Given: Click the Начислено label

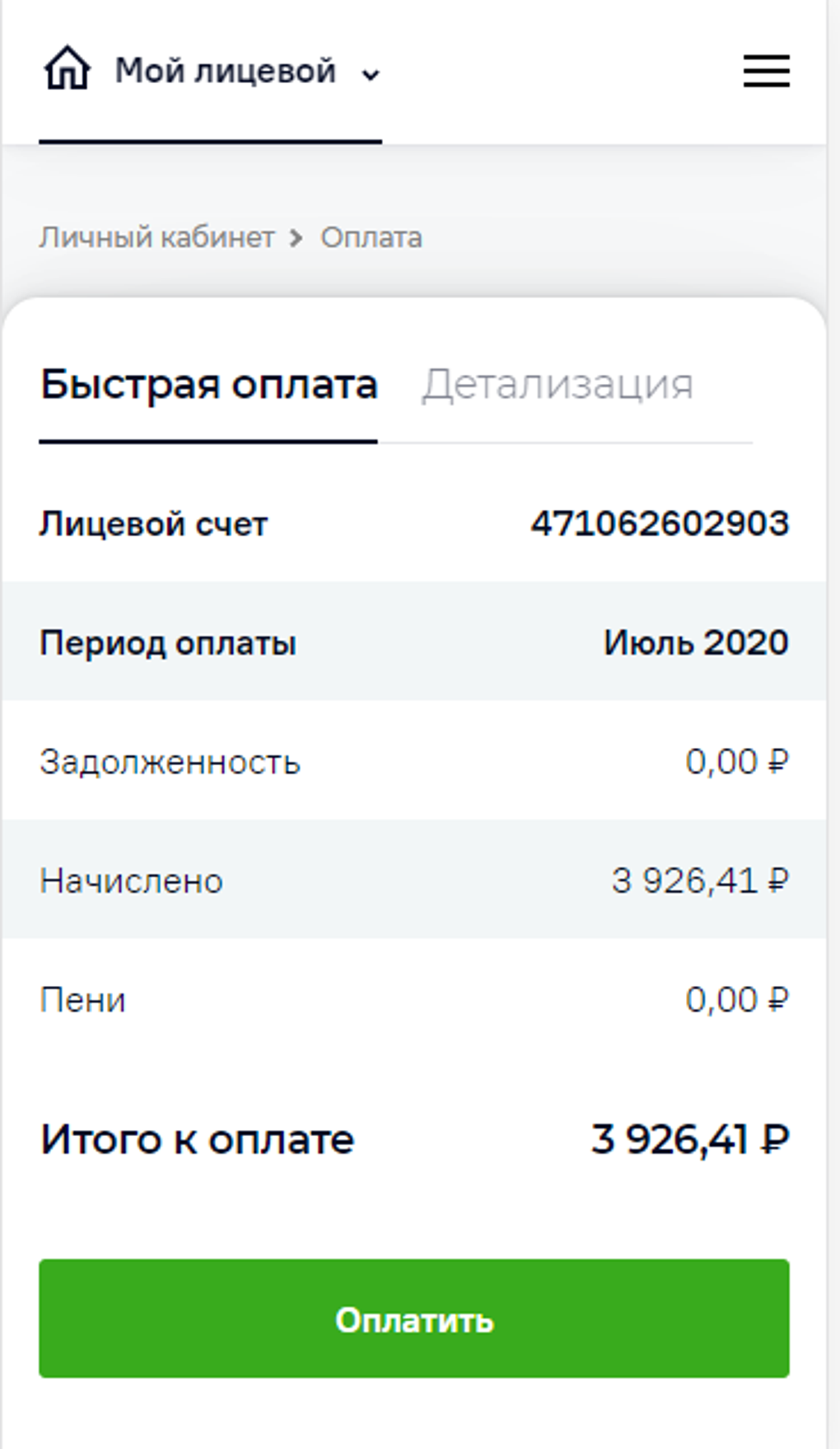Looking at the screenshot, I should [132, 881].
